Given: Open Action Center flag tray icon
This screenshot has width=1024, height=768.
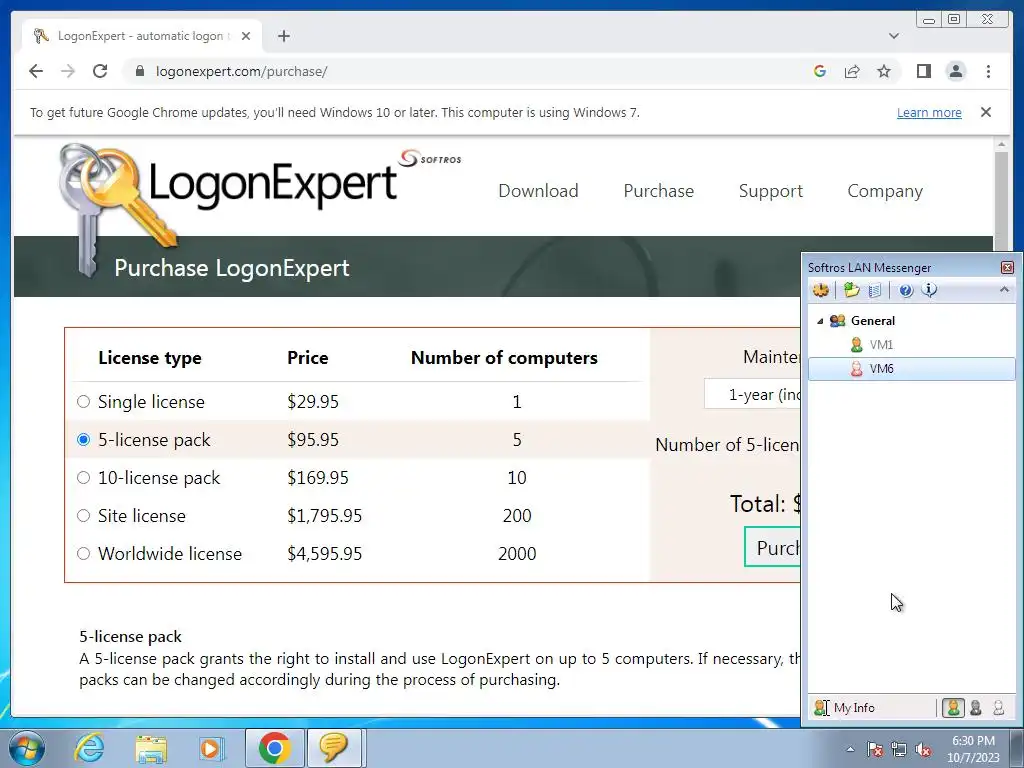Looking at the screenshot, I should tap(874, 749).
